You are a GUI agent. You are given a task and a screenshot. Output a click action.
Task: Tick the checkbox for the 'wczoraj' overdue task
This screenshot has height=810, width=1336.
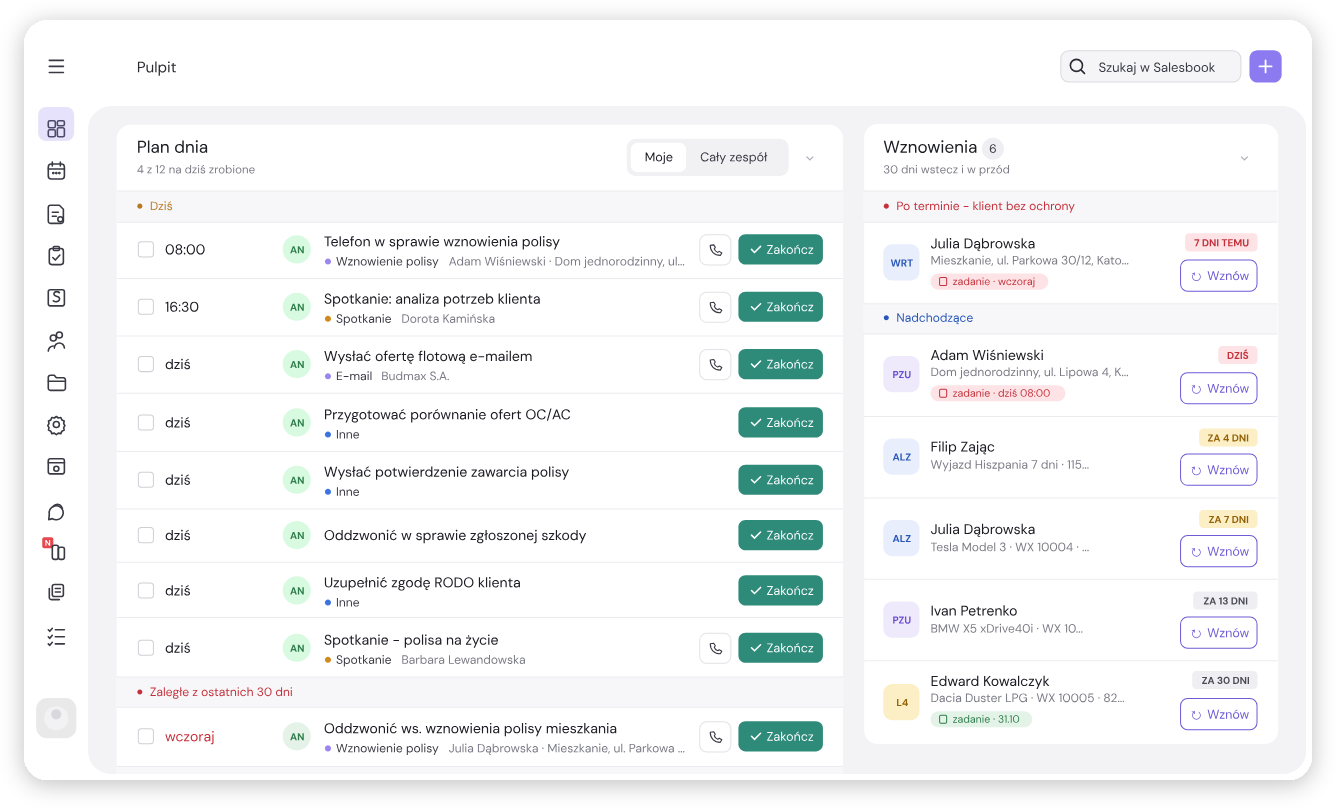(146, 737)
